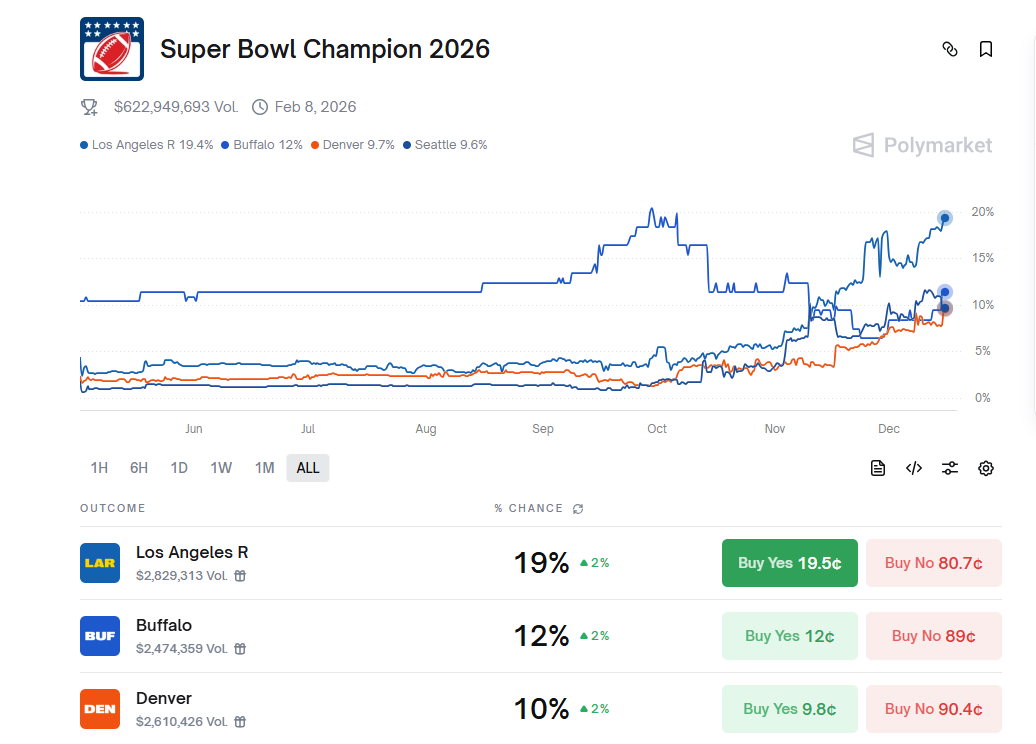
Task: Bookmark the Super Bowl Champion 2026 market
Action: [x=986, y=48]
